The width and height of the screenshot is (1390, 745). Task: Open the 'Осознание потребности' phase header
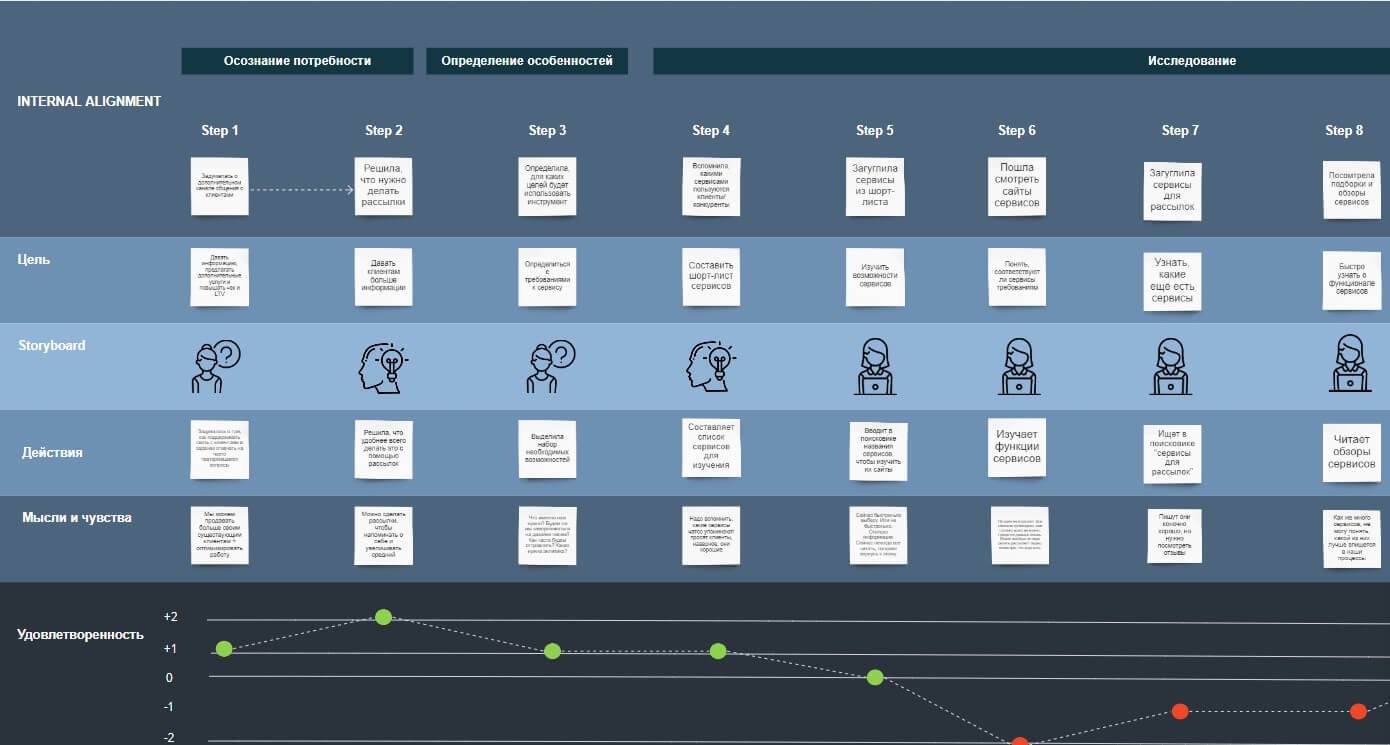[297, 61]
